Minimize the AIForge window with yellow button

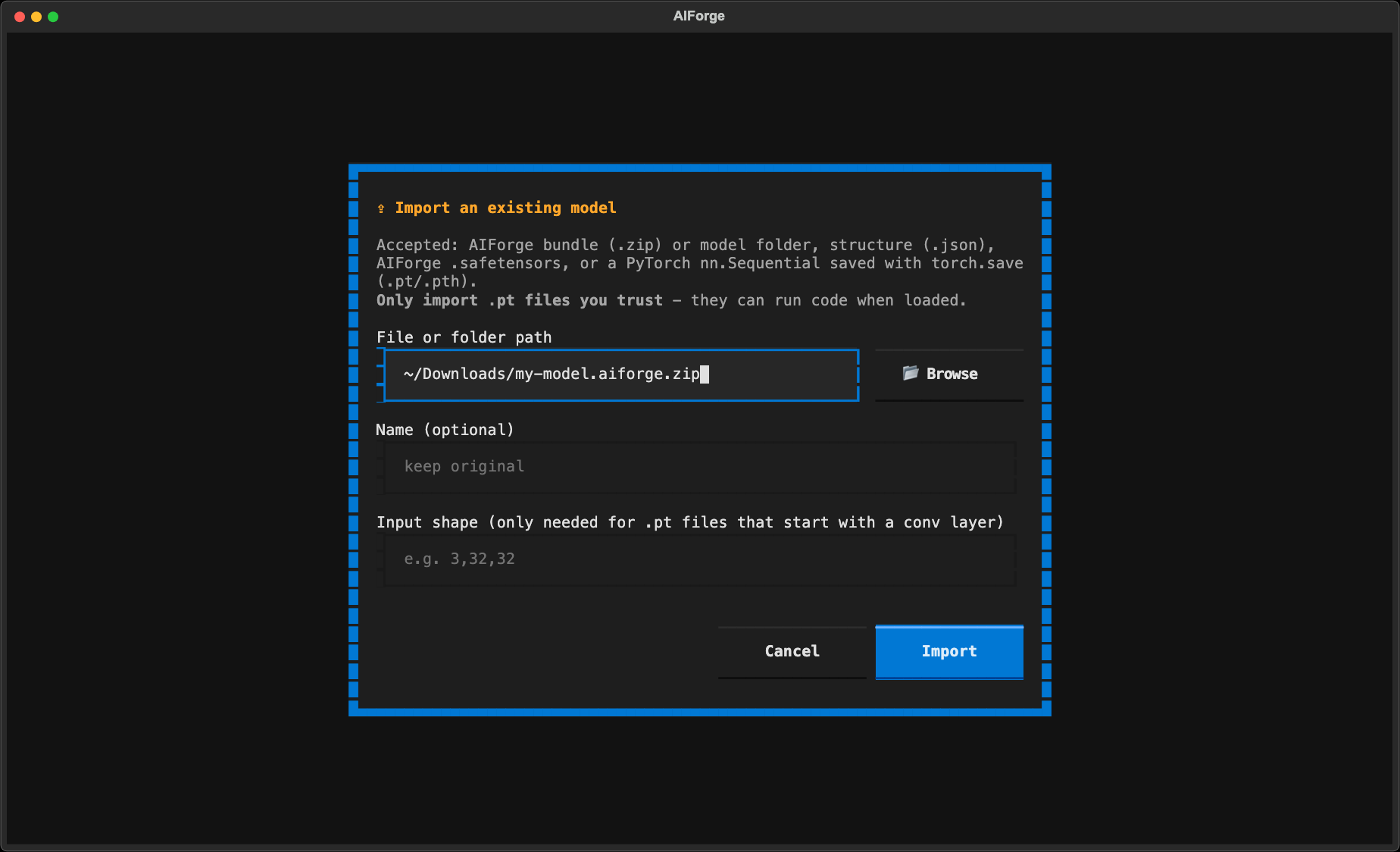tap(36, 17)
